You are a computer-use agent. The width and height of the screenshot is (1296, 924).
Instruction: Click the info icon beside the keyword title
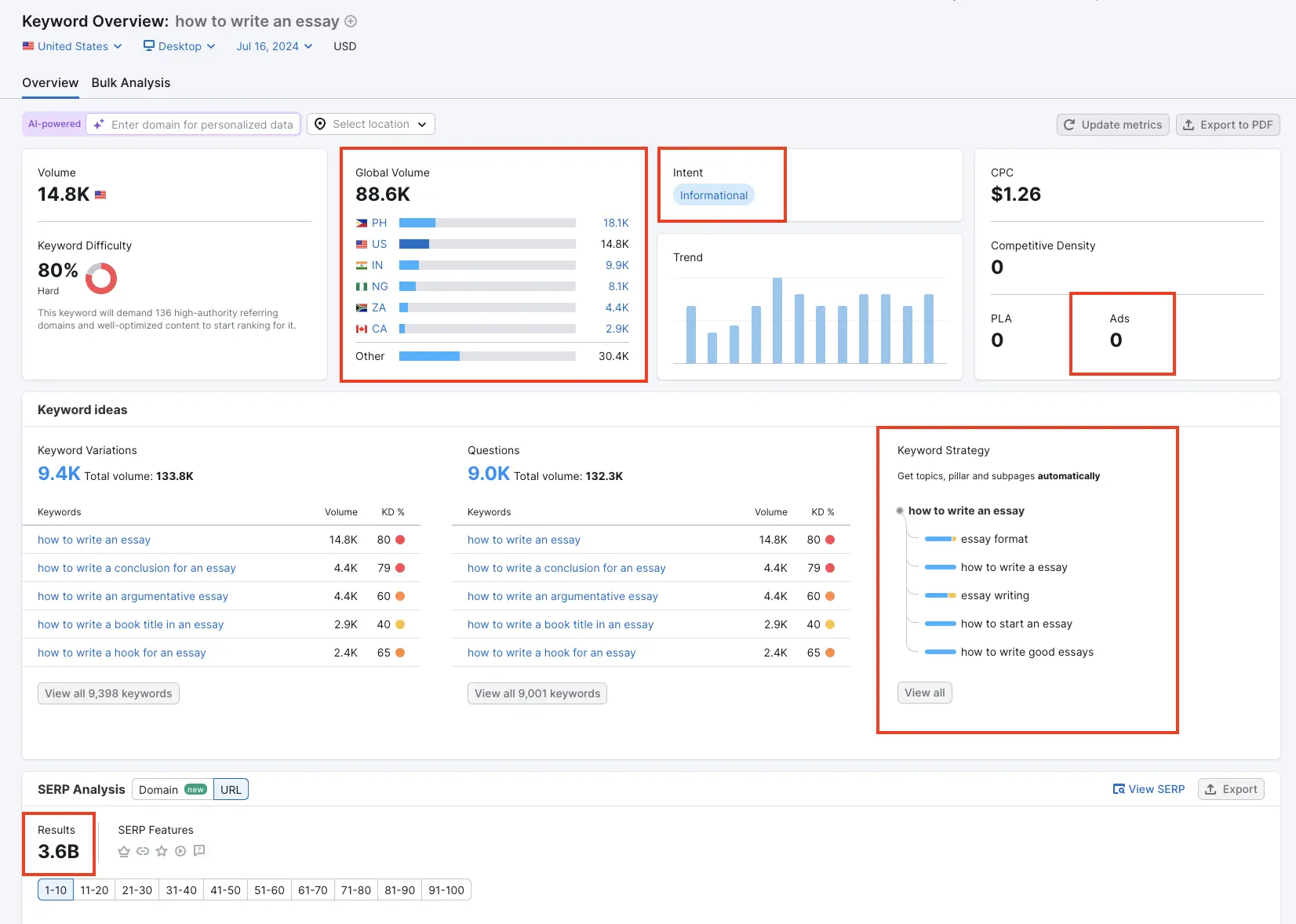pyautogui.click(x=350, y=21)
